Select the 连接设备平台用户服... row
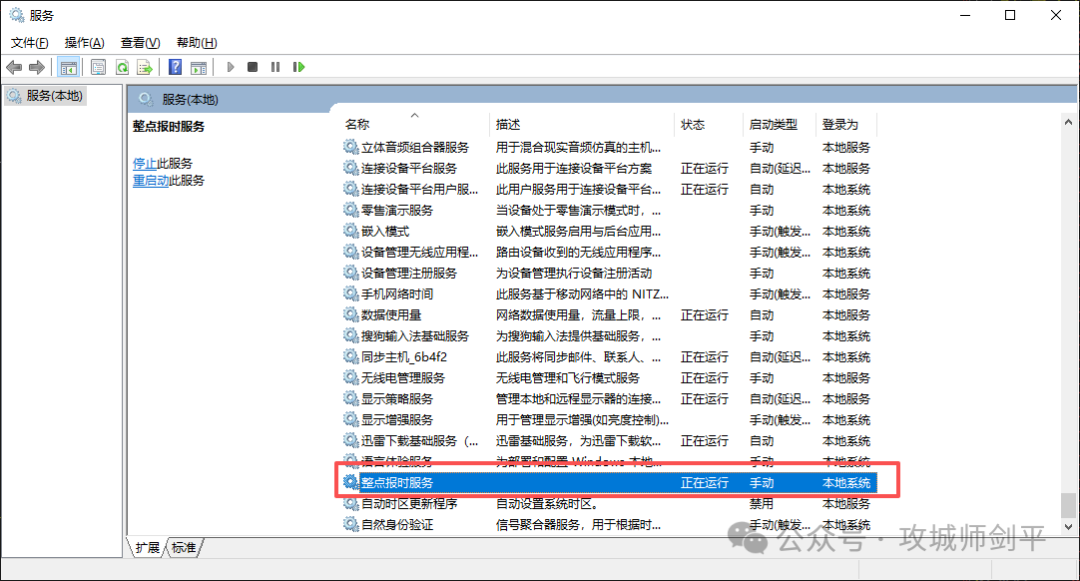This screenshot has height=581, width=1080. tap(610, 189)
